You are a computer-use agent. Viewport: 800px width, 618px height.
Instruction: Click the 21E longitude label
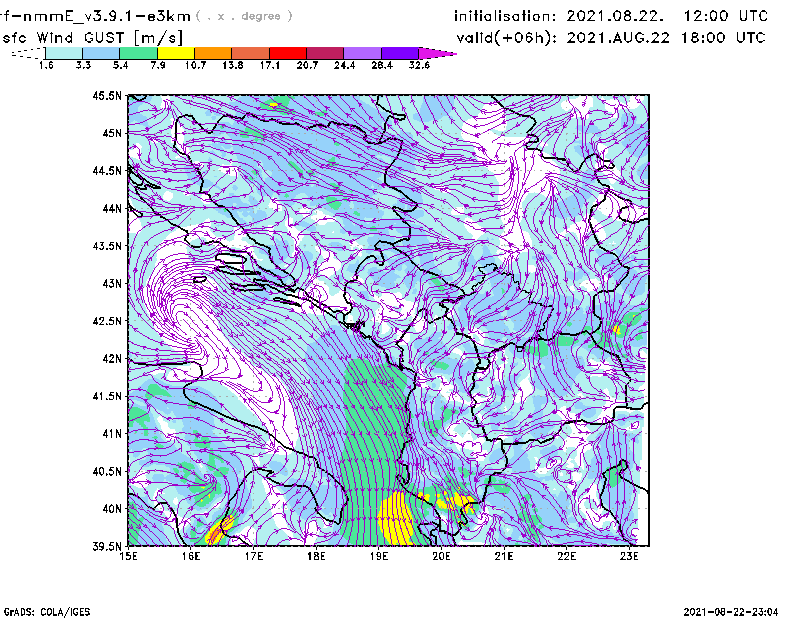504,556
